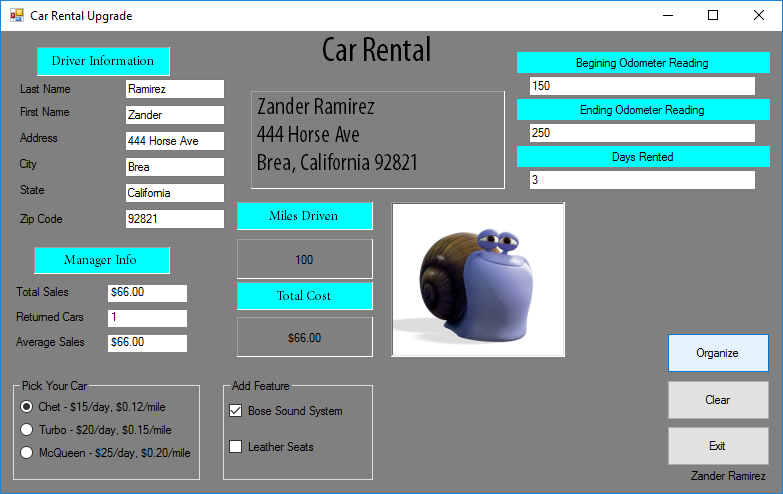Click the Manager Info header label
The height and width of the screenshot is (494, 783).
coord(102,260)
